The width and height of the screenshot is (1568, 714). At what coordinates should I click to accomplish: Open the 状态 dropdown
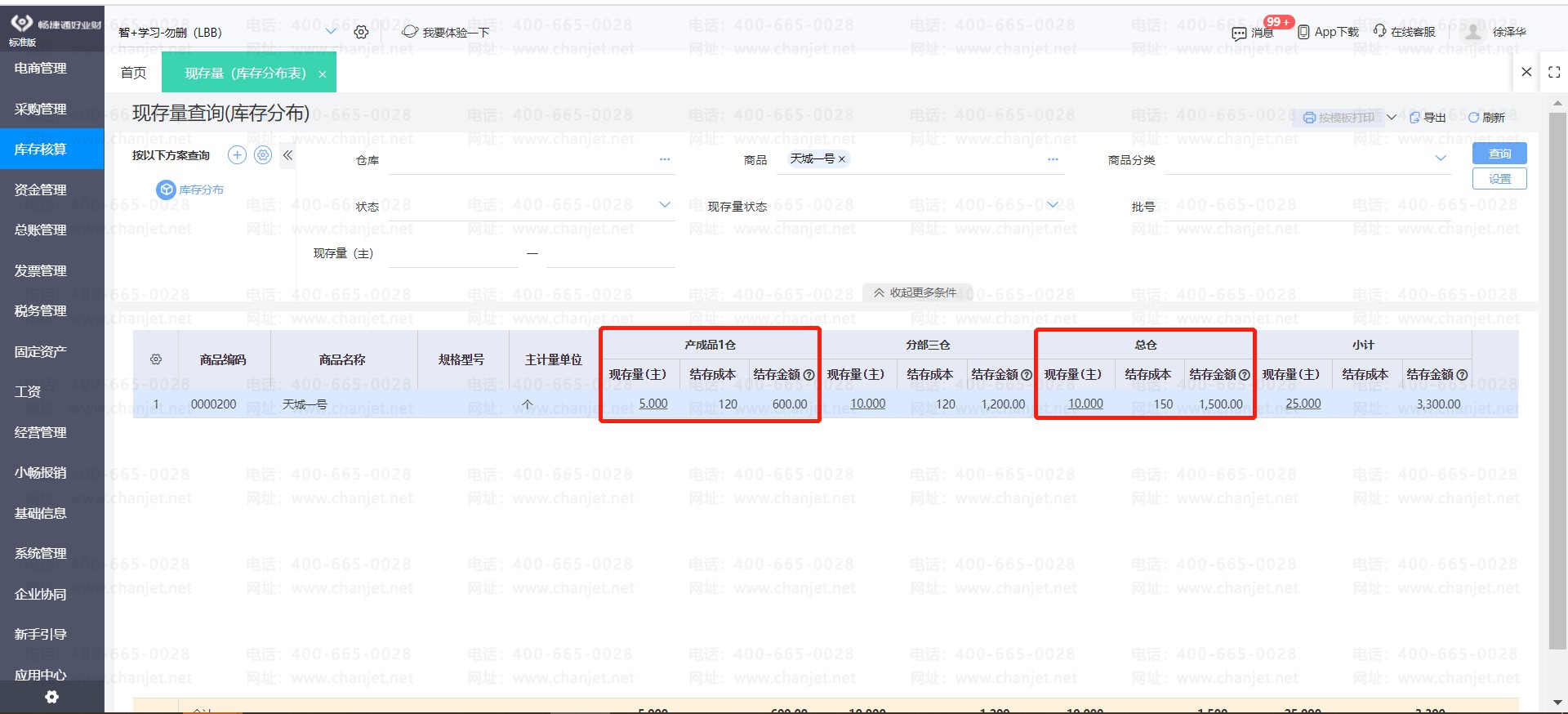(x=665, y=205)
